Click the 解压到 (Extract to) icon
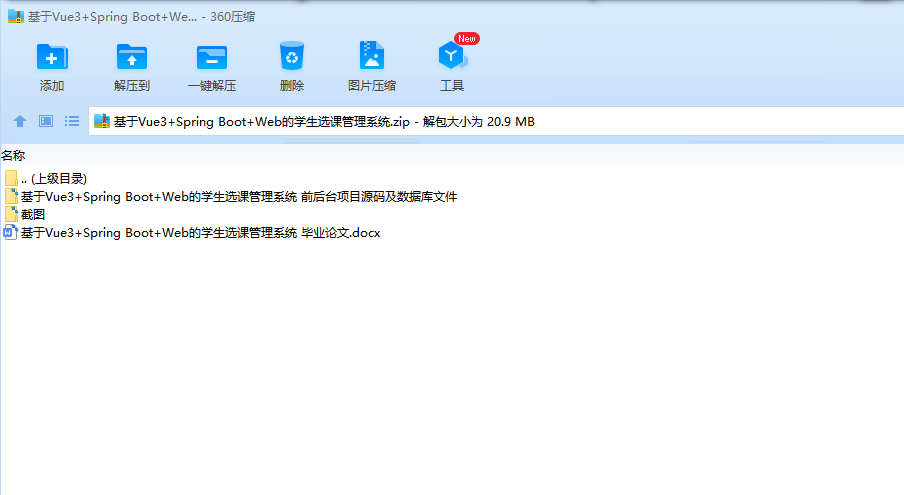The height and width of the screenshot is (495, 904). (131, 56)
